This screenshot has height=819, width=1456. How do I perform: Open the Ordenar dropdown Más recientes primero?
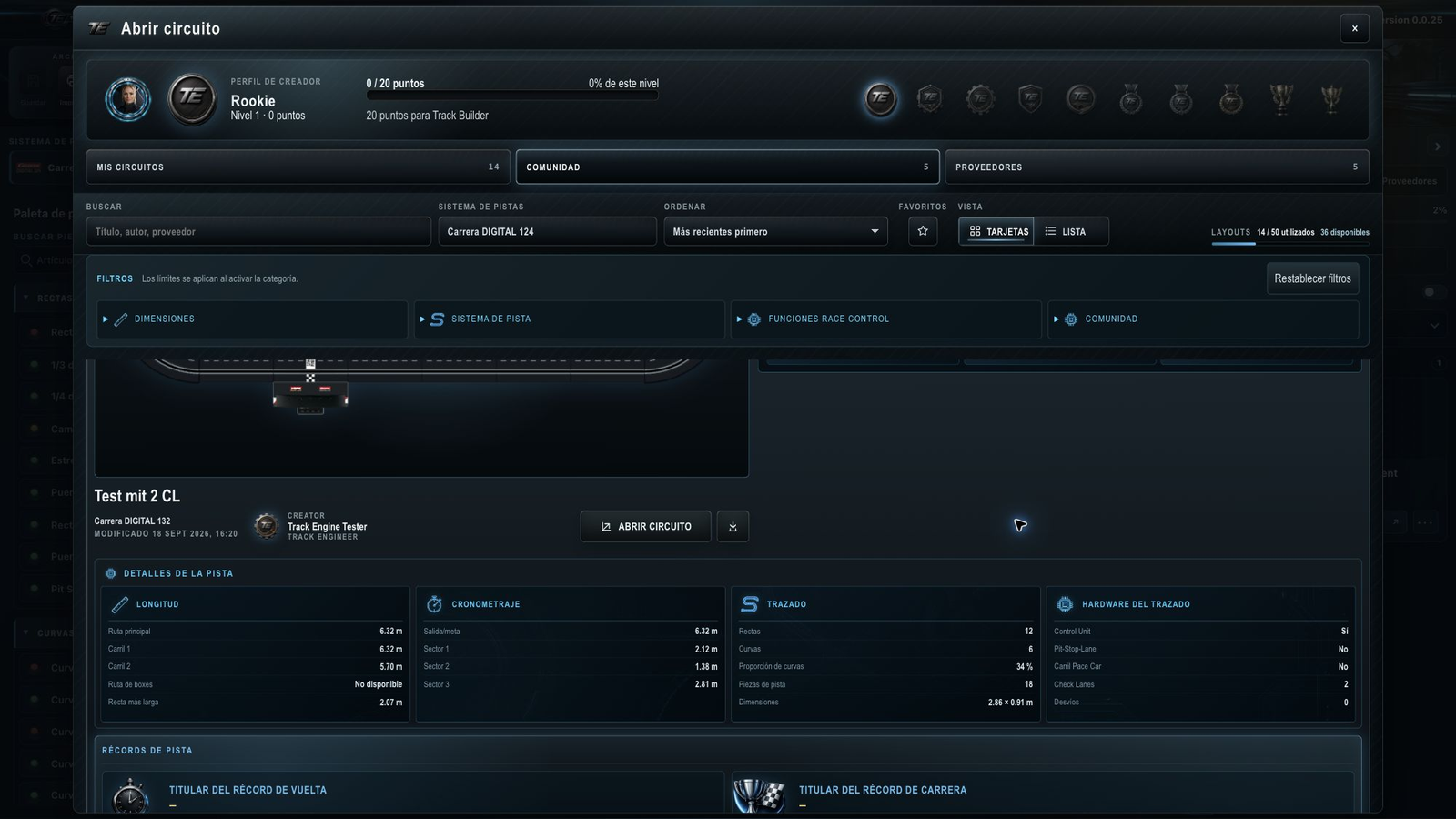click(775, 231)
